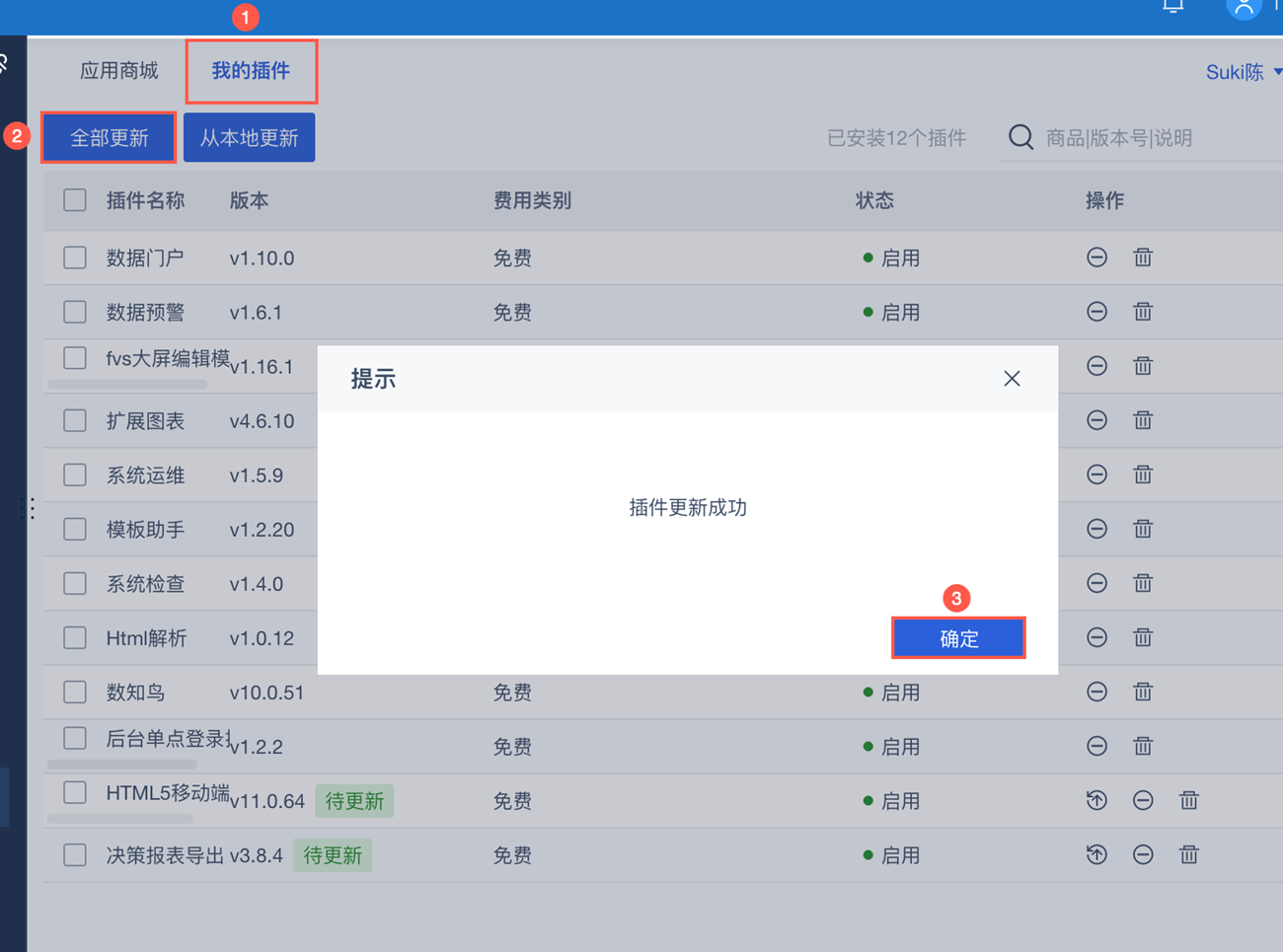Toggle the select-all checkbox in table header

pos(75,200)
